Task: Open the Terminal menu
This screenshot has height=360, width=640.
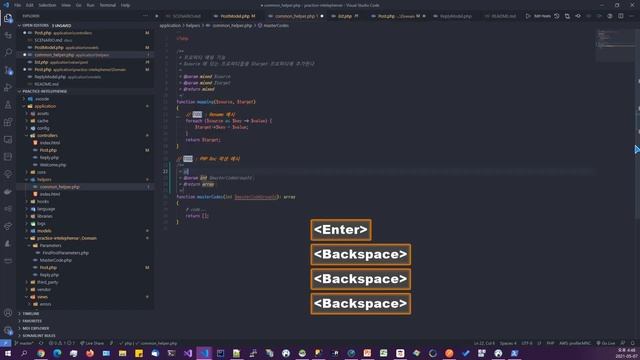Action: [108, 5]
